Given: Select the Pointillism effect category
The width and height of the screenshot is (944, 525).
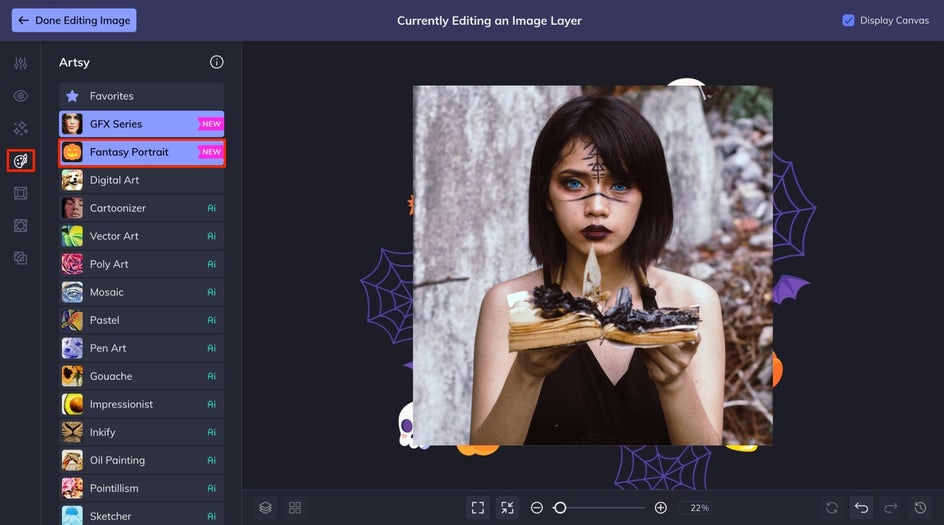Looking at the screenshot, I should (x=141, y=488).
